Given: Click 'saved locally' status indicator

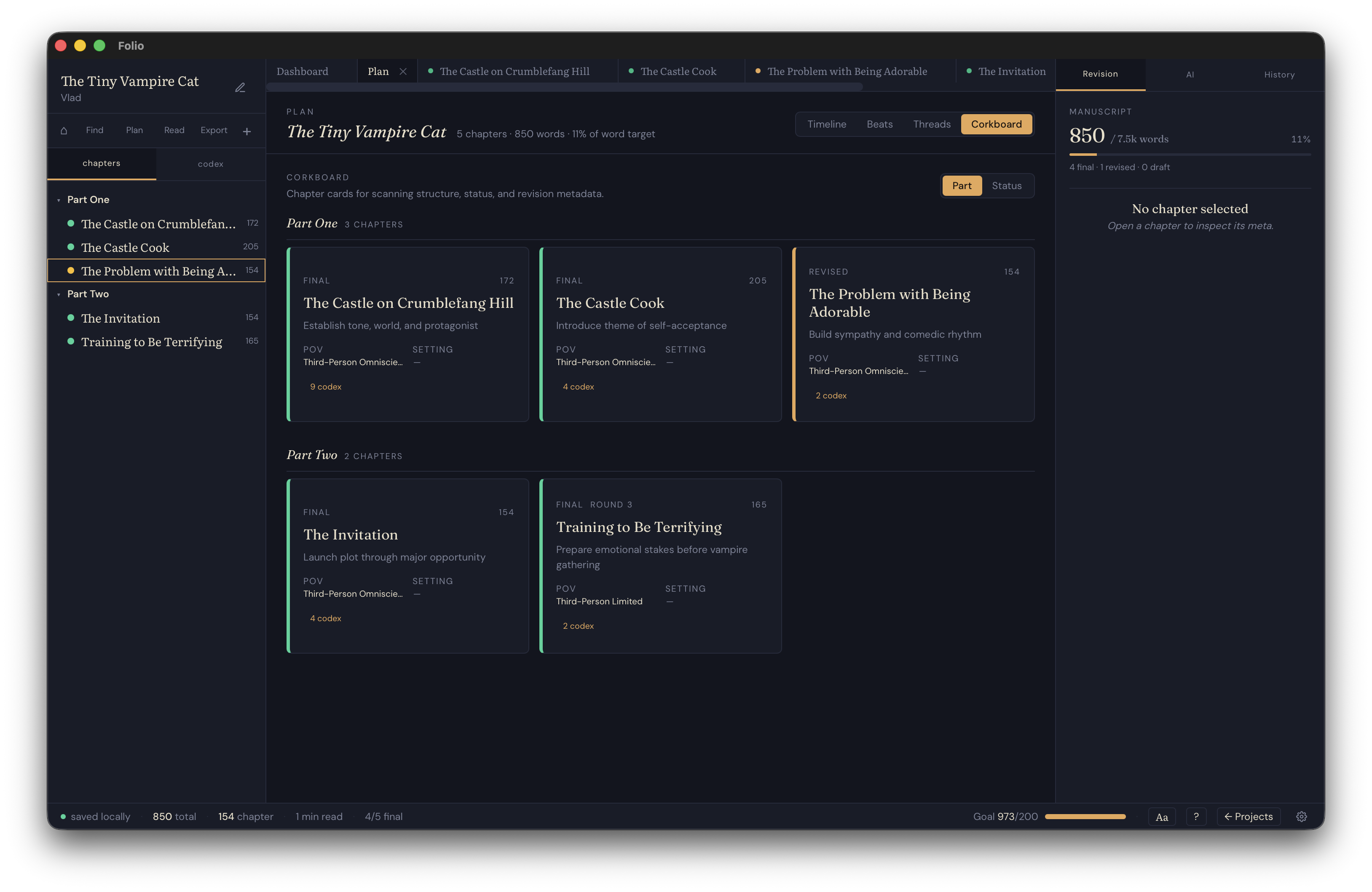Looking at the screenshot, I should point(96,817).
